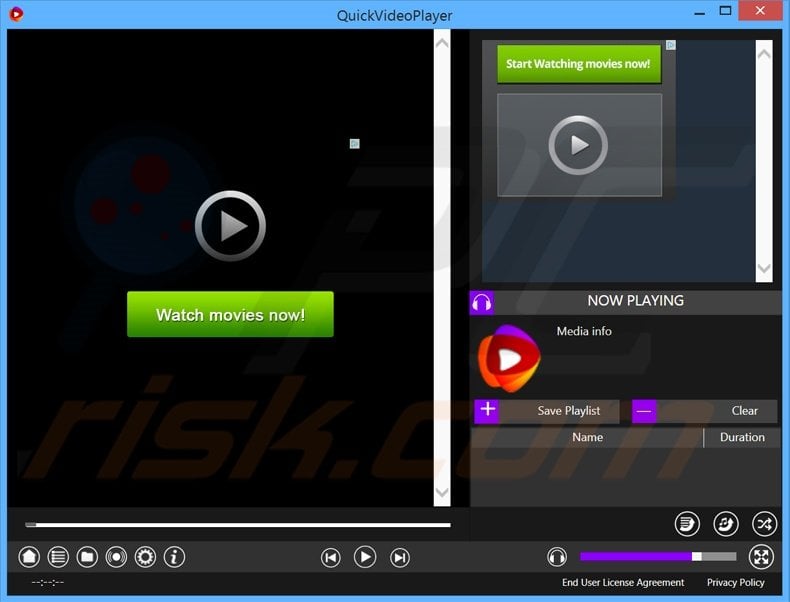
Task: Click the bottom bar Play button
Action: pos(365,557)
